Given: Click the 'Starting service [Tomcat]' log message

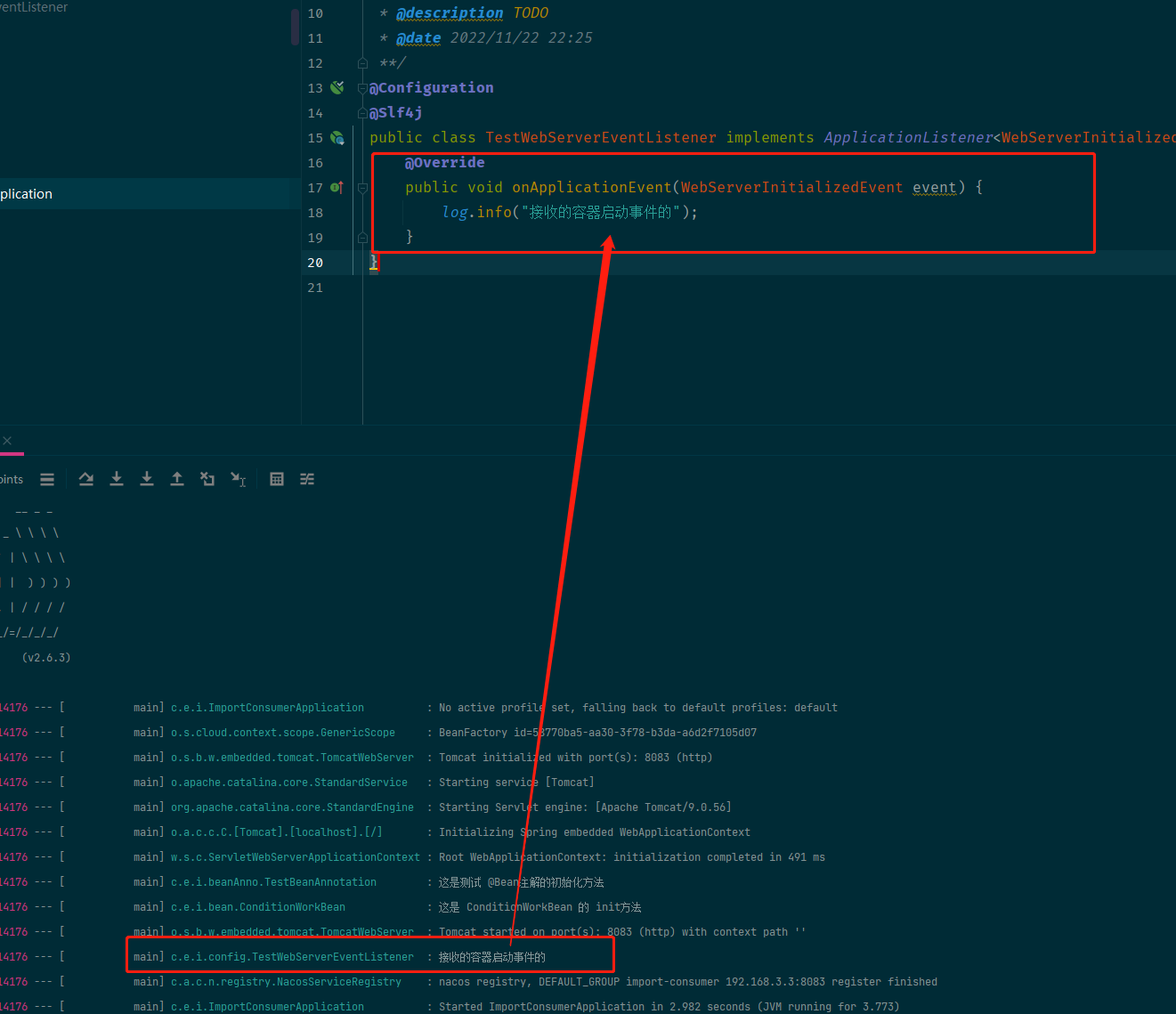Looking at the screenshot, I should [x=516, y=783].
